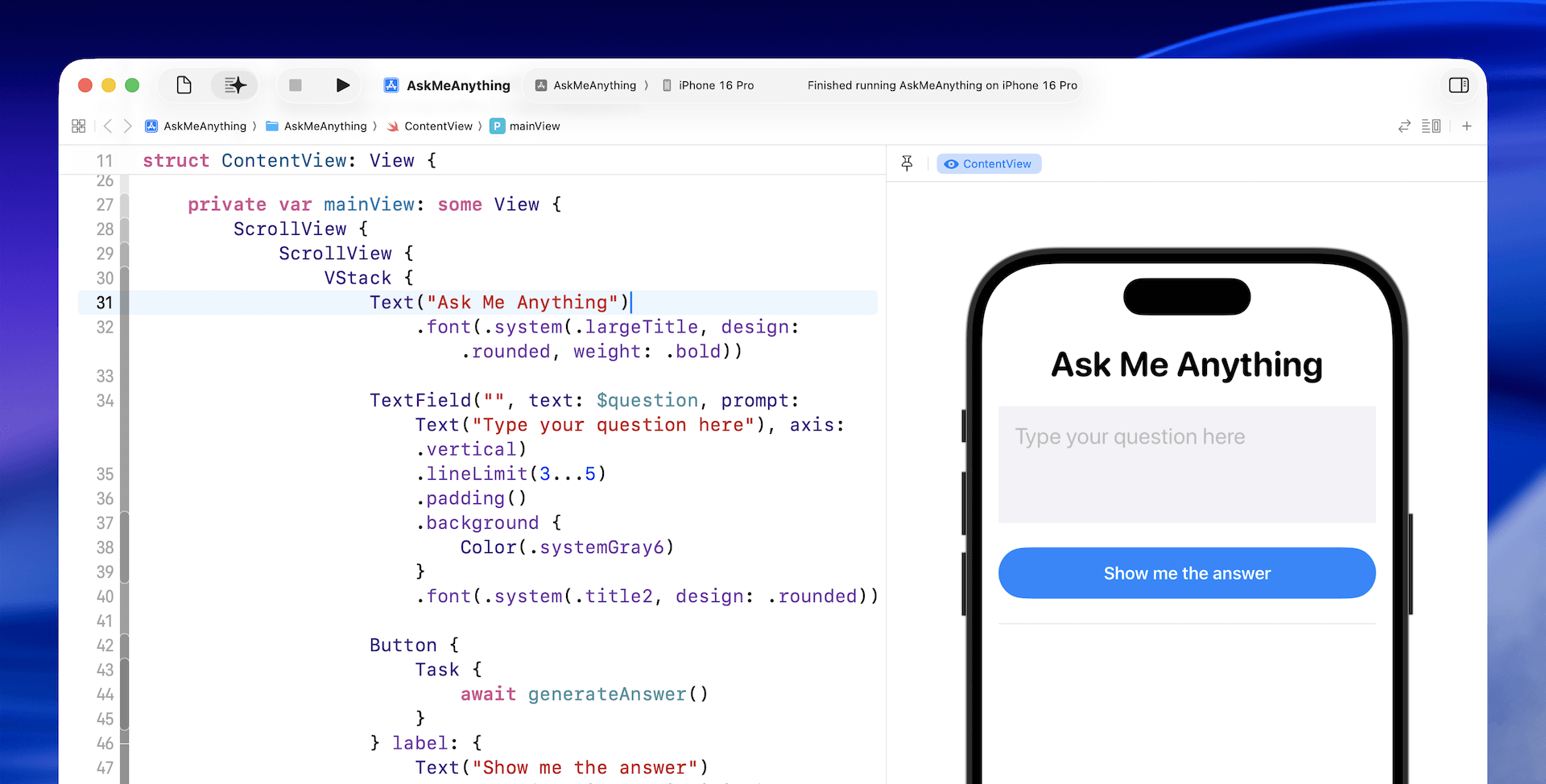Pin the ContentView preview
This screenshot has height=784, width=1546.
coord(907,163)
